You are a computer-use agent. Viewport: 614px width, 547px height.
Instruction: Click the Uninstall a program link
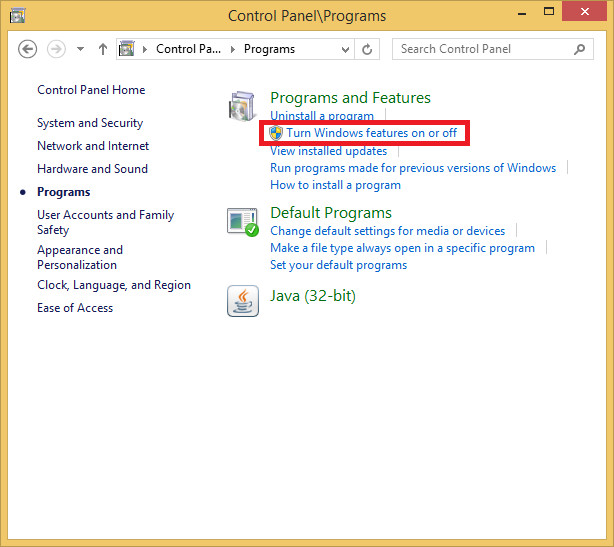click(x=322, y=116)
